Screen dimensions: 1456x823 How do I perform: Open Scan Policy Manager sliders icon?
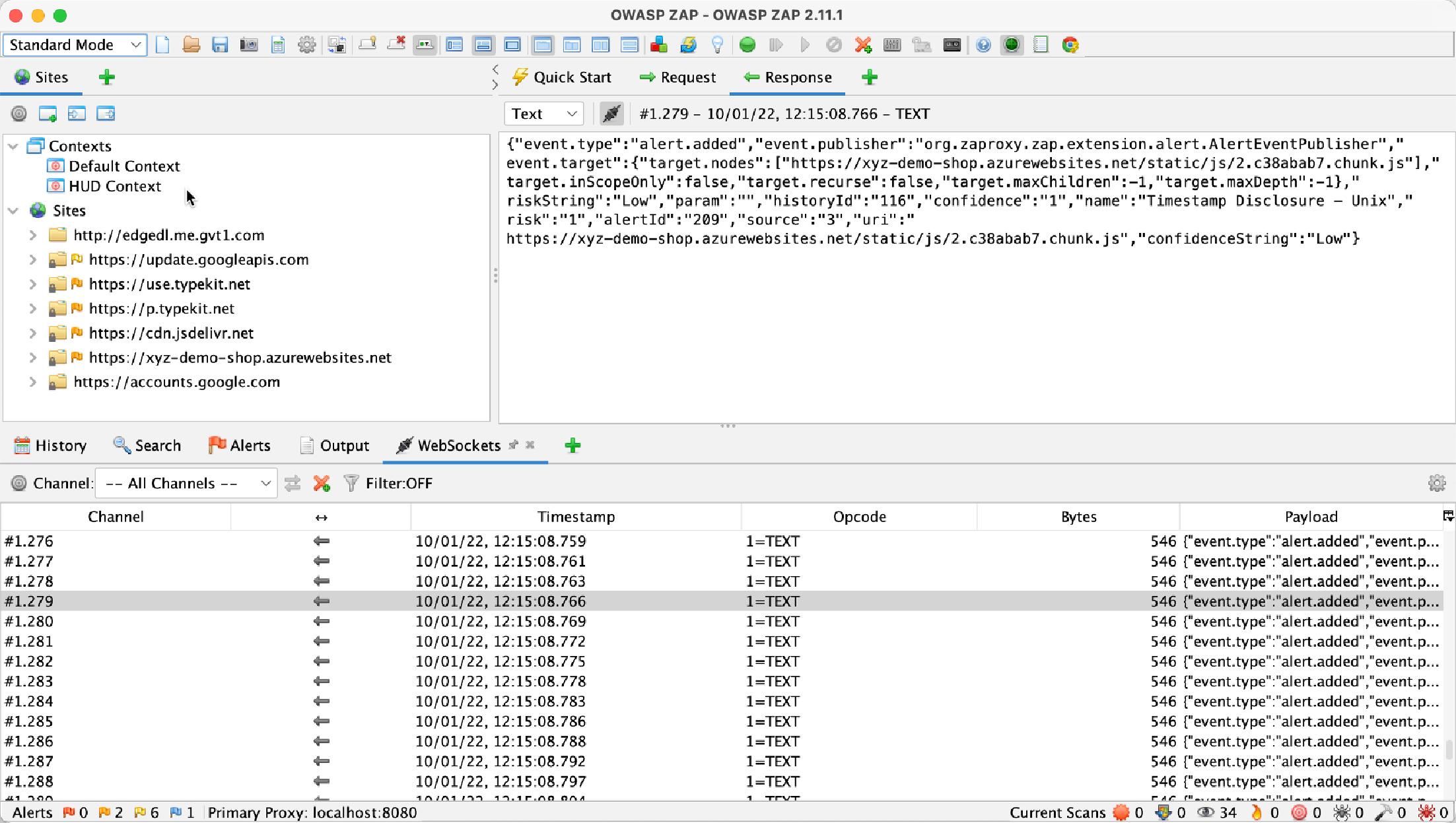(x=892, y=45)
